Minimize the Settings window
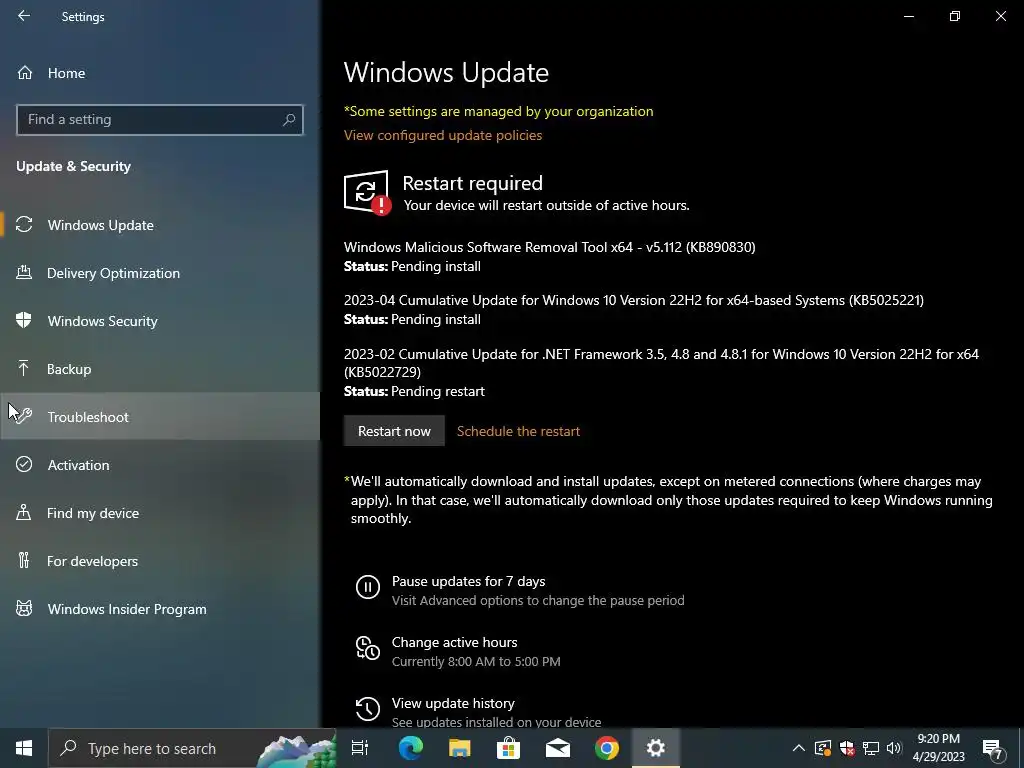Image resolution: width=1024 pixels, height=768 pixels. pos(908,16)
